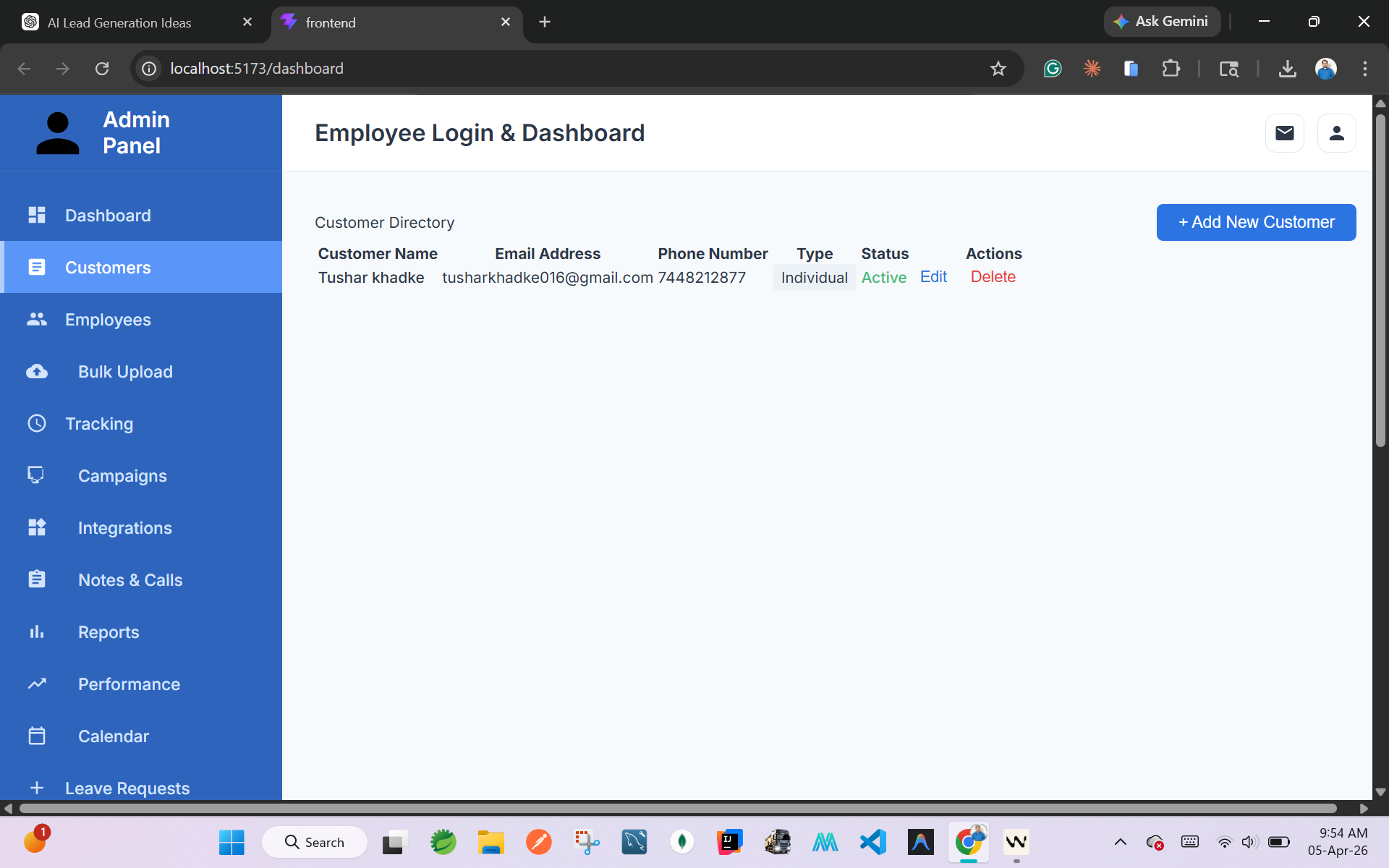The image size is (1389, 868).
Task: Open Calendar menu item
Action: coord(141,736)
